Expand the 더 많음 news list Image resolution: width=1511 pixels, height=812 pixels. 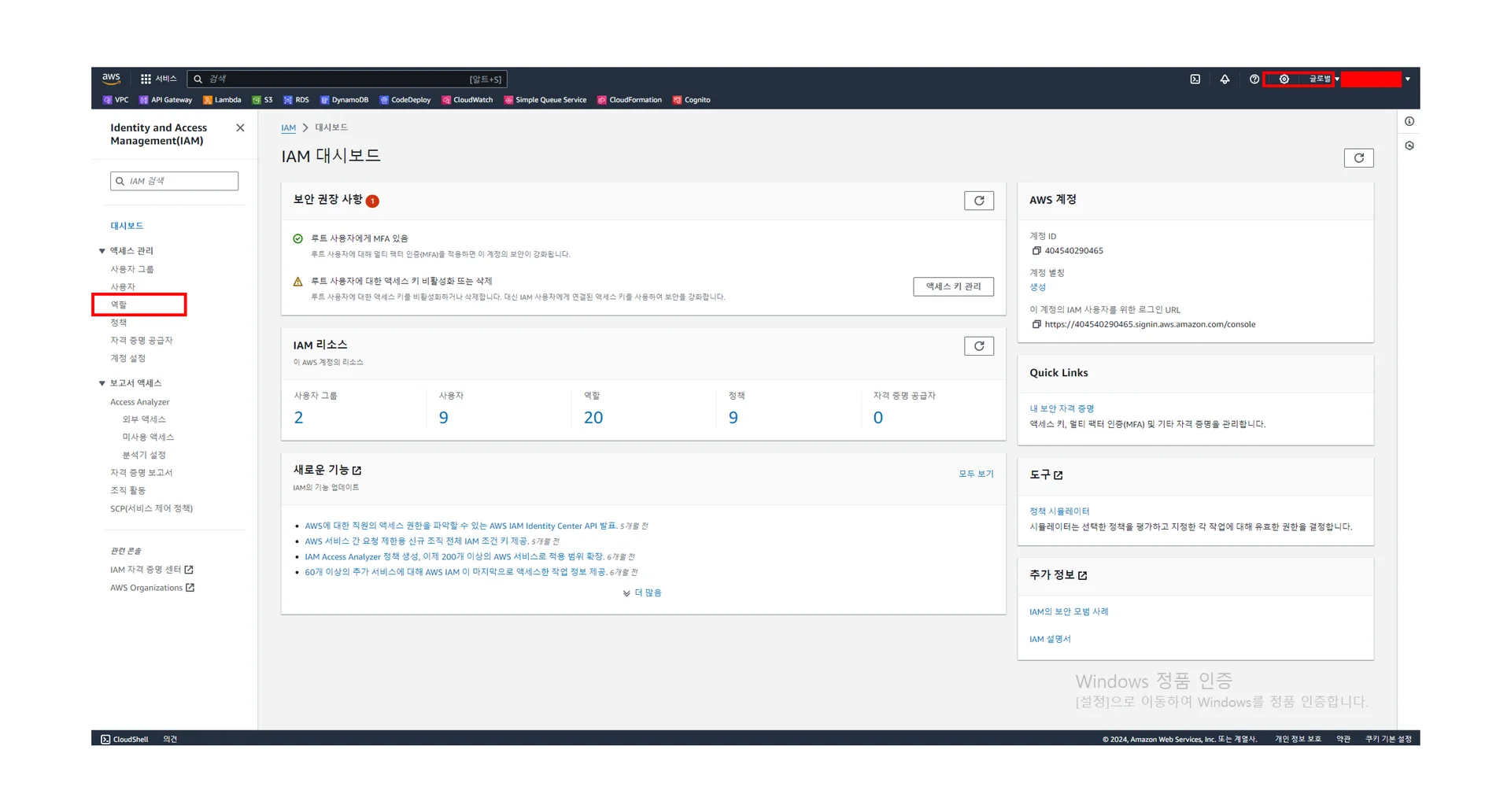pos(642,593)
